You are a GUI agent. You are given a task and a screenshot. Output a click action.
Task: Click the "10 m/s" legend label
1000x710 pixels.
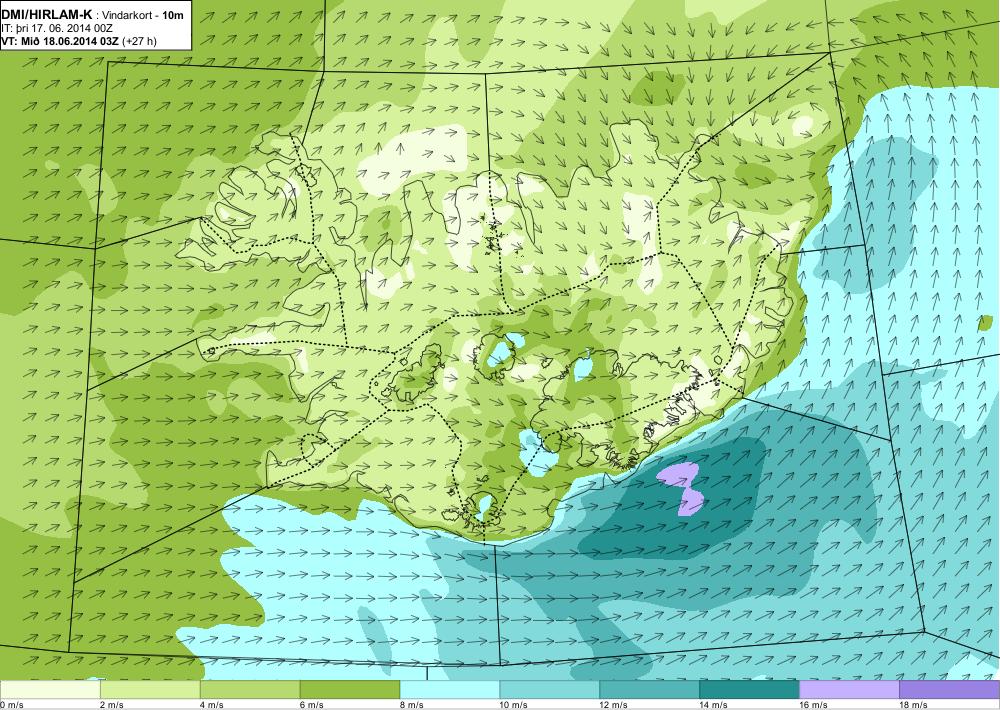(x=514, y=705)
